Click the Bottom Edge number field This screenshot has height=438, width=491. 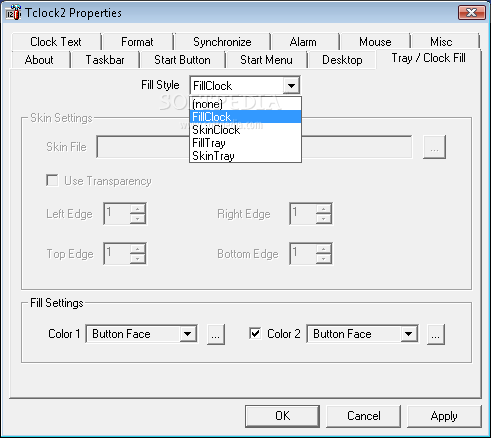tap(303, 254)
